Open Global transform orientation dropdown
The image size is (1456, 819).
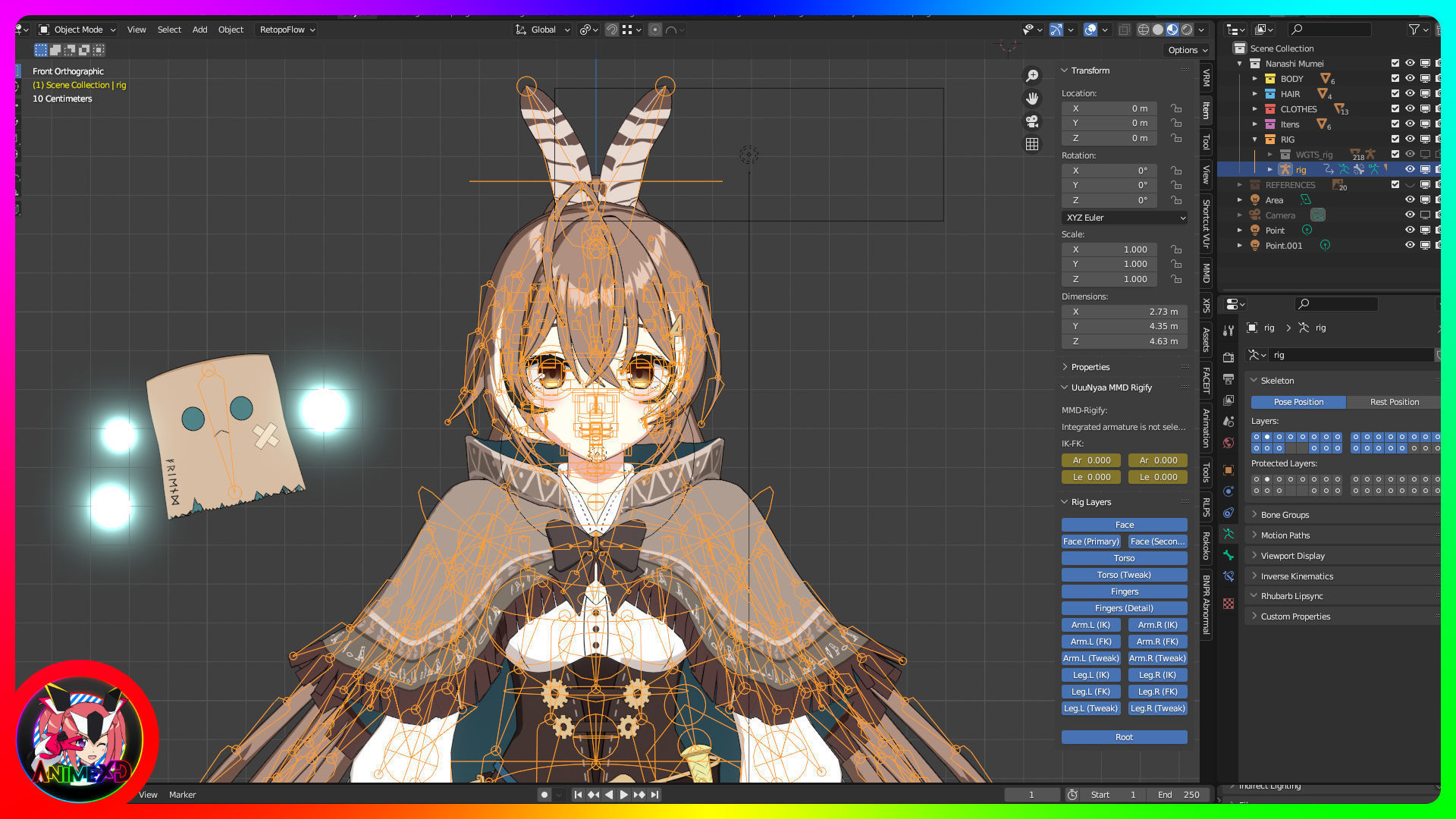pyautogui.click(x=543, y=30)
